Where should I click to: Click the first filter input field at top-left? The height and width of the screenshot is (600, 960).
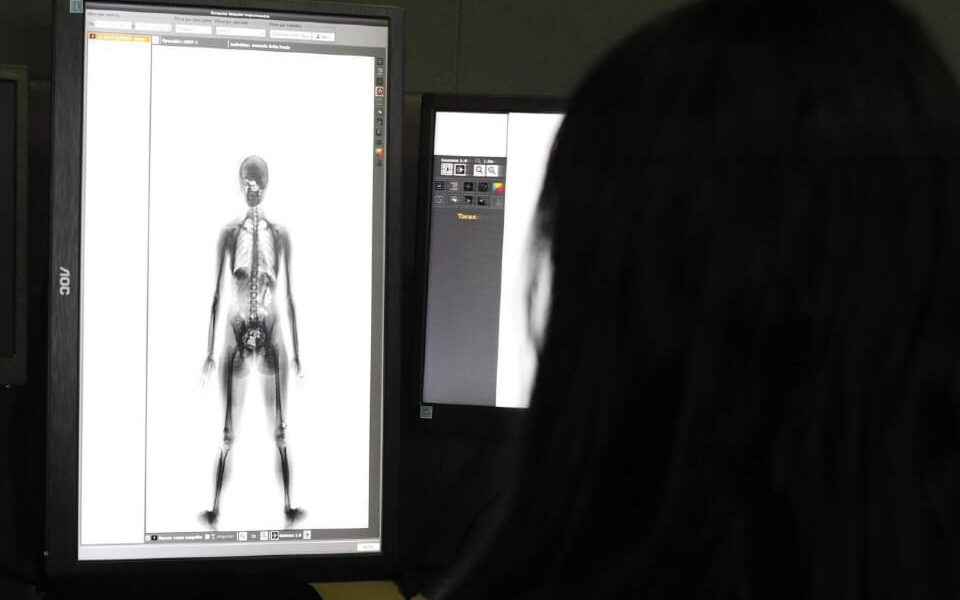coord(112,26)
